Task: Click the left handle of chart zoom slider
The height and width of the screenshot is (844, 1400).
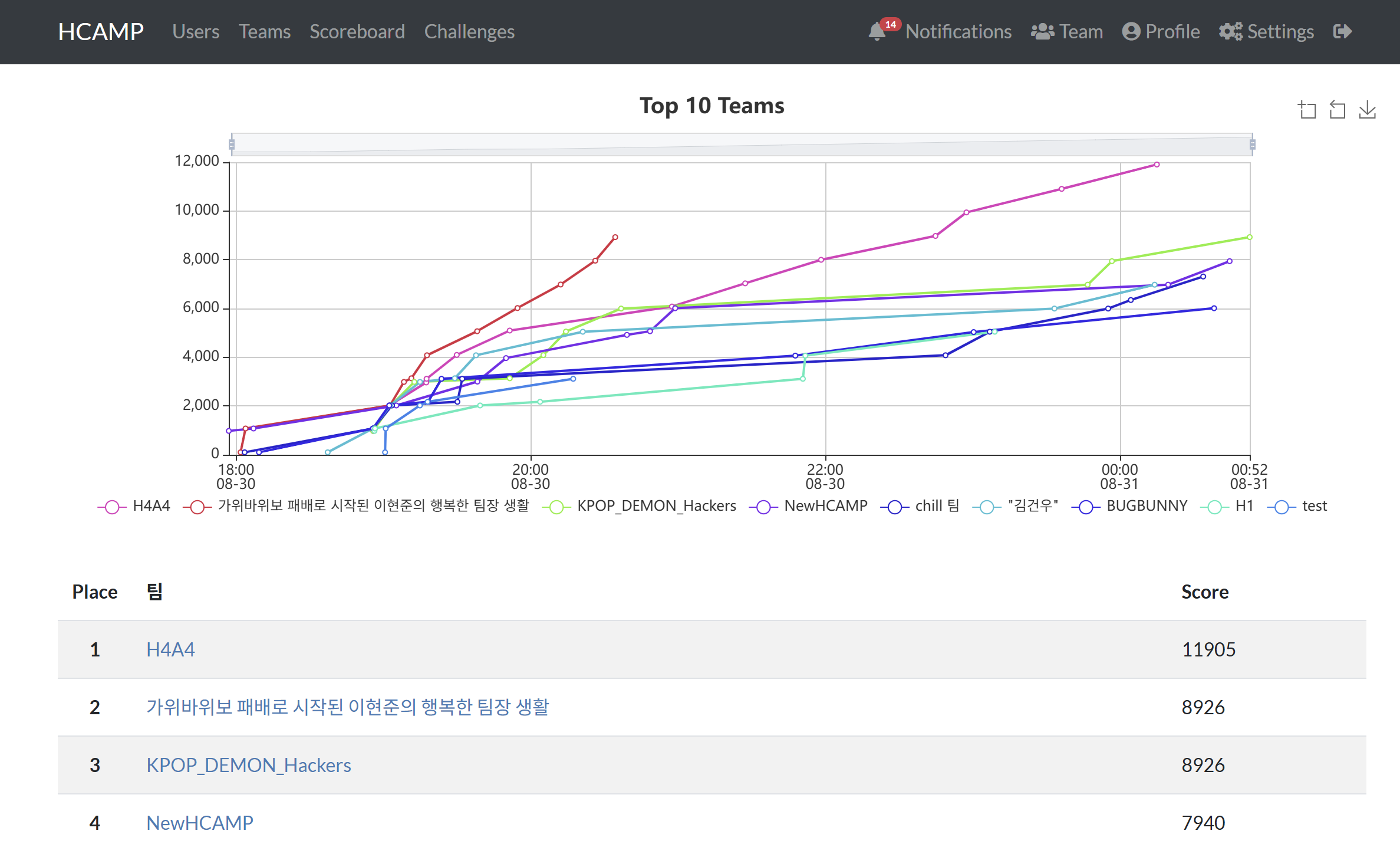Action: [x=232, y=145]
